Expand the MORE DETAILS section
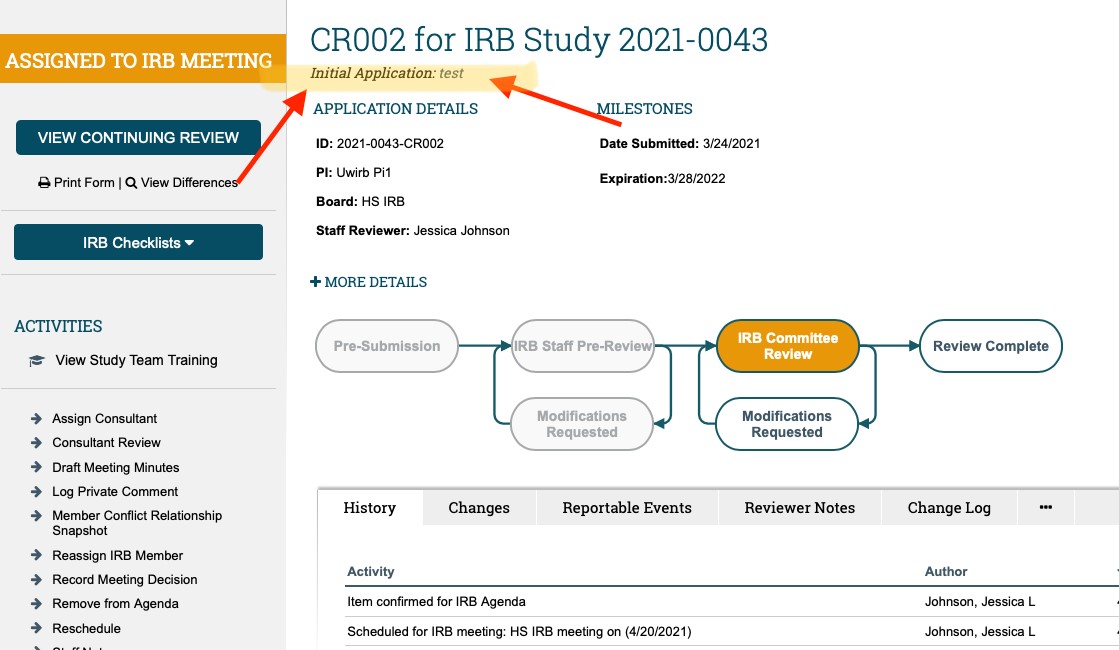This screenshot has width=1119, height=650. [369, 282]
